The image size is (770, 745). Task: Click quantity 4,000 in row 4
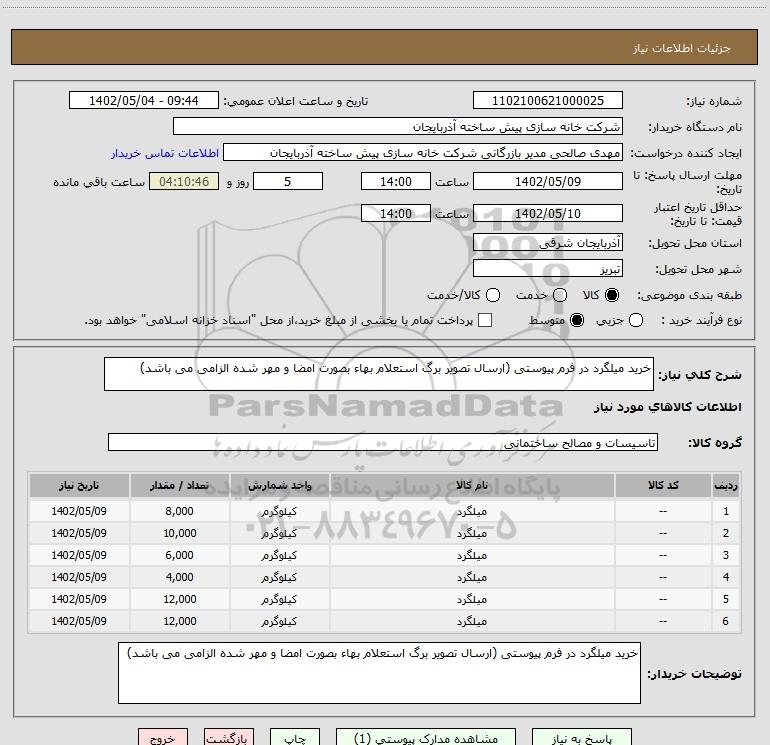tap(179, 577)
